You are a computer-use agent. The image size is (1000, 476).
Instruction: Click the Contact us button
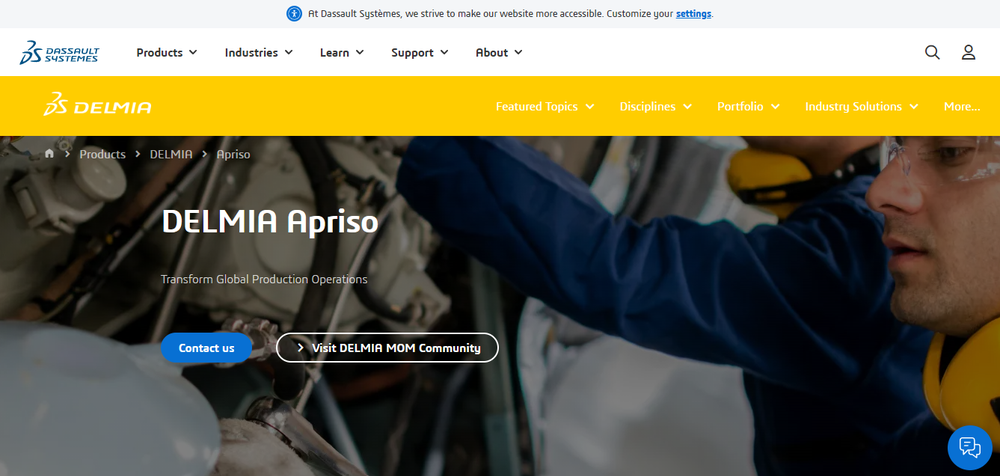(207, 348)
